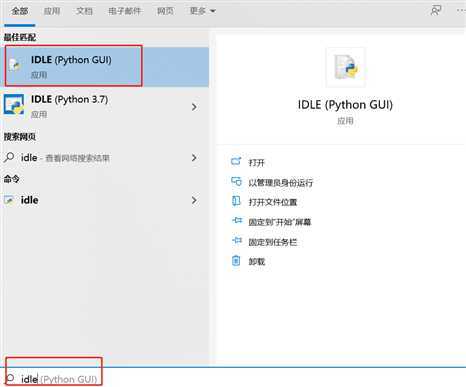466x387 pixels.
Task: Expand the arrow beside idle web search
Action: tap(194, 158)
